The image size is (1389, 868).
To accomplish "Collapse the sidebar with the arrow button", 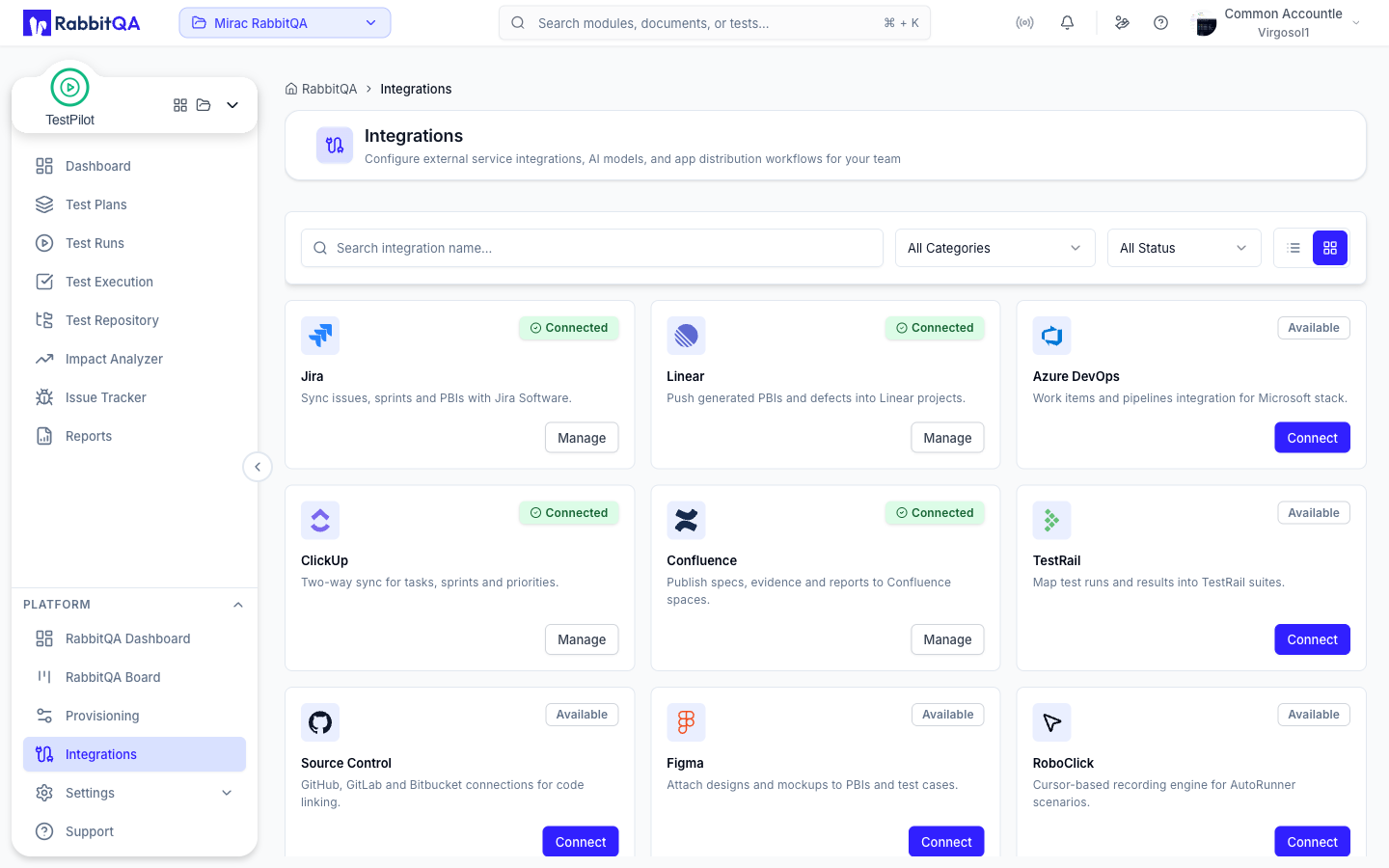I will point(258,467).
